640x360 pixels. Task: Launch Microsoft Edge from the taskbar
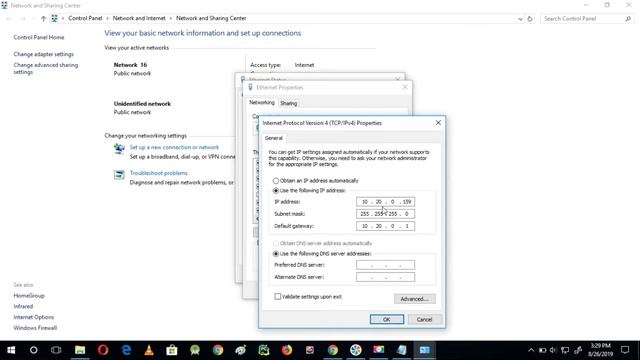126,350
